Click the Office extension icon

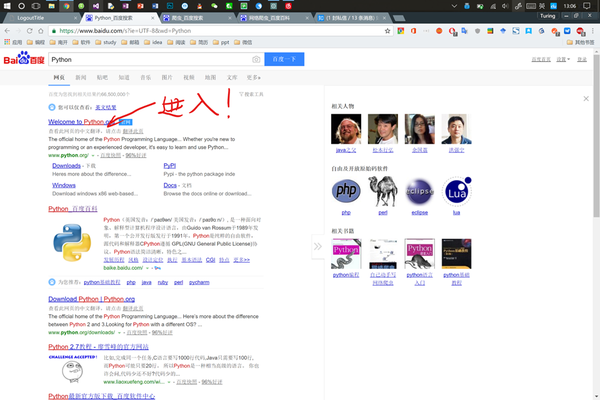point(413,31)
